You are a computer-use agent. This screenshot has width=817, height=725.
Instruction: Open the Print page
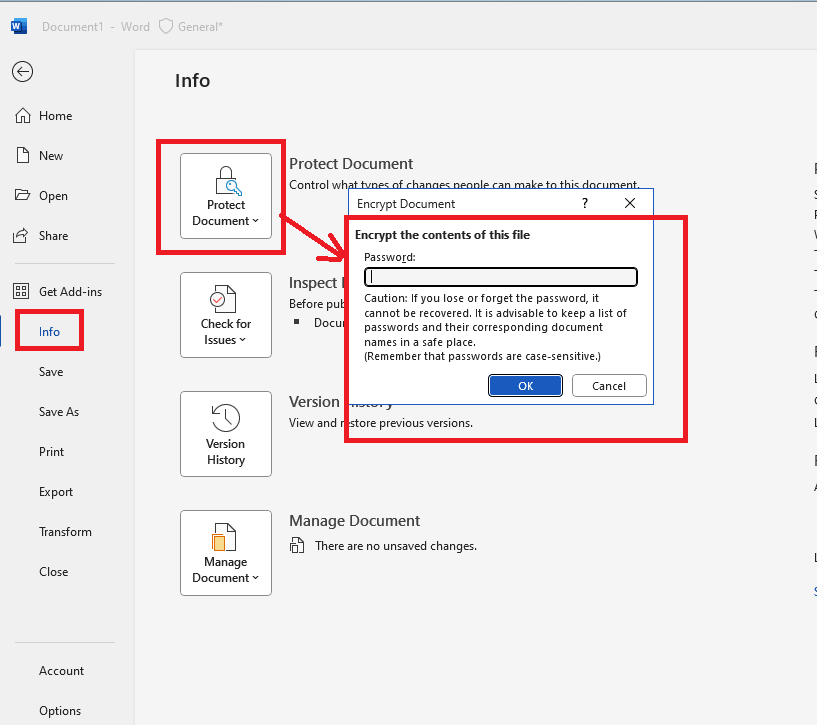click(x=52, y=452)
